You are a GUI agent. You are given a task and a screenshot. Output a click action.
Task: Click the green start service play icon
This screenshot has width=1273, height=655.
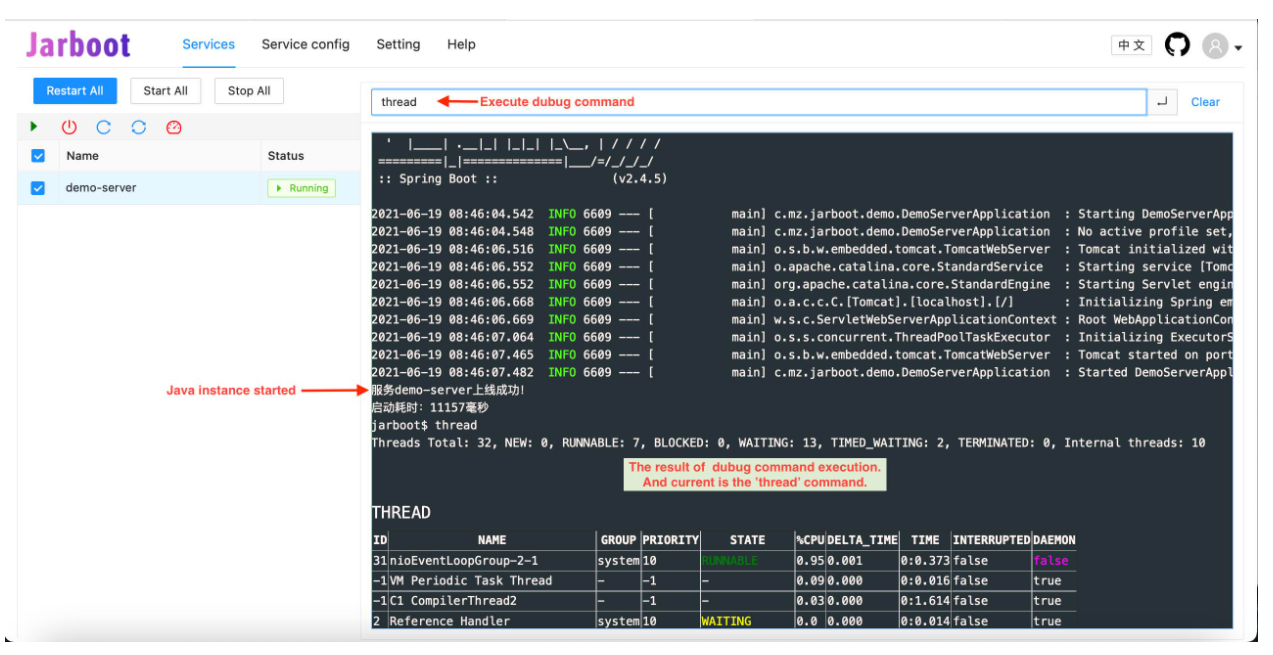[x=34, y=127]
